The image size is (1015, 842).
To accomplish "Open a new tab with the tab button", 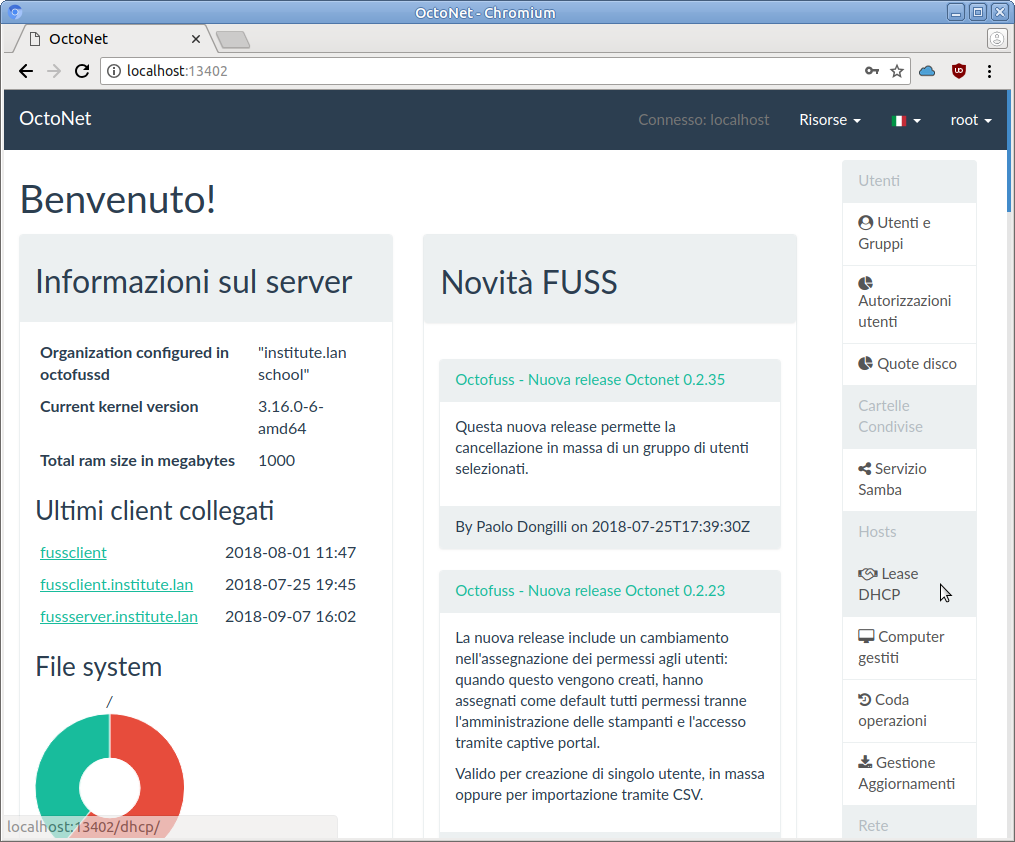I will pyautogui.click(x=233, y=40).
